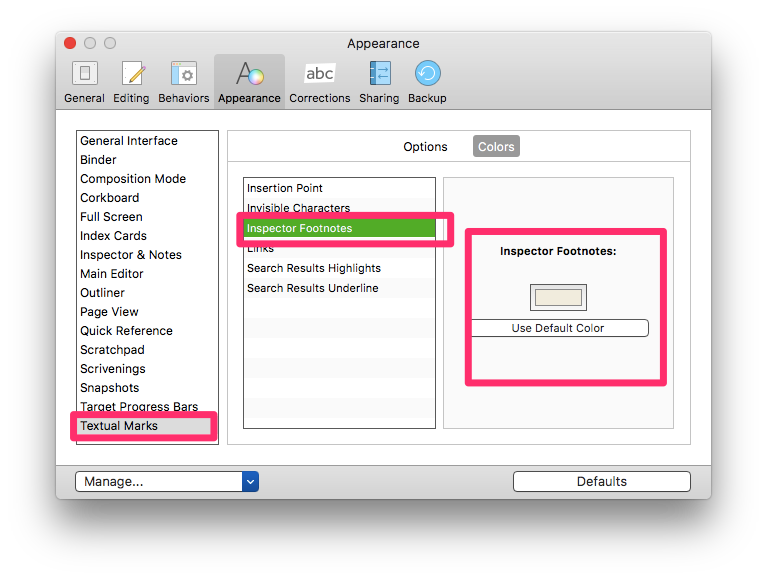The height and width of the screenshot is (579, 767).
Task: Switch to the Options tab
Action: coord(425,147)
